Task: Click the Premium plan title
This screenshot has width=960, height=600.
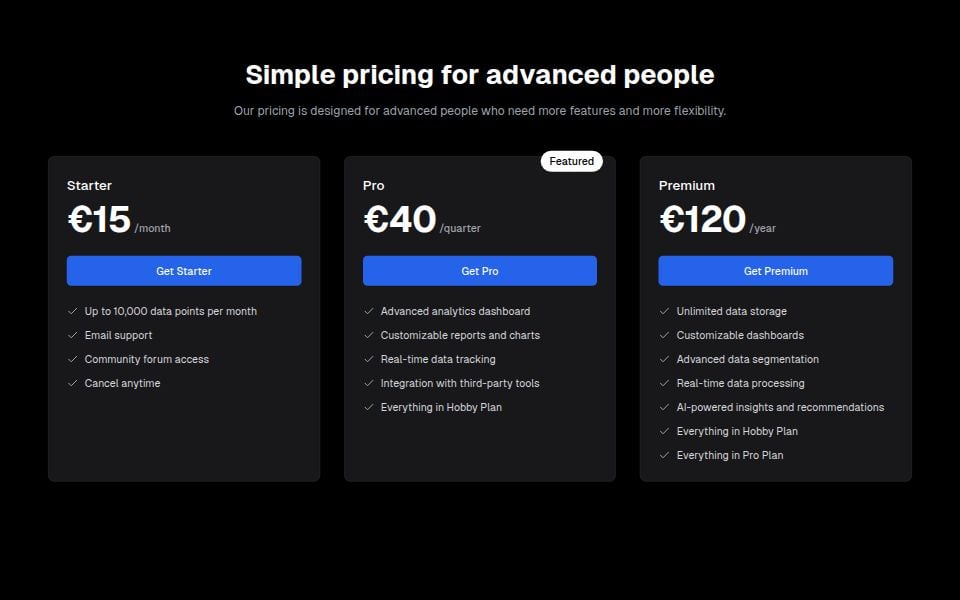Action: tap(687, 185)
